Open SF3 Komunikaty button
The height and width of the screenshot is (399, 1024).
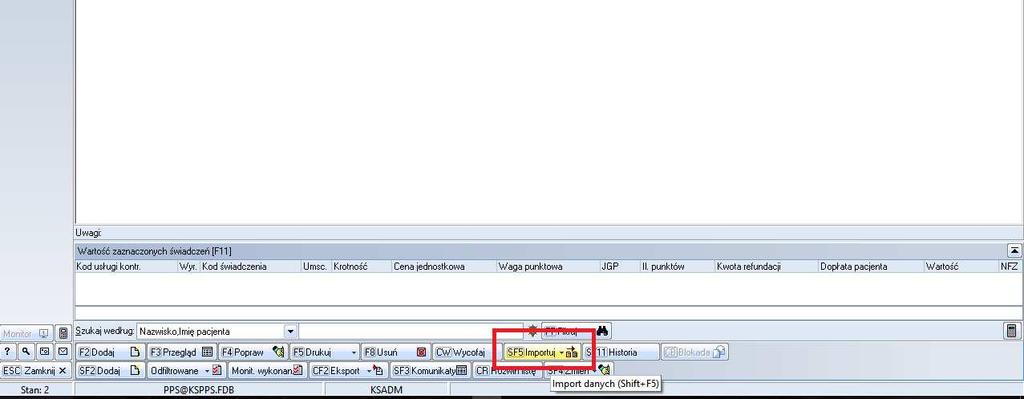(430, 370)
